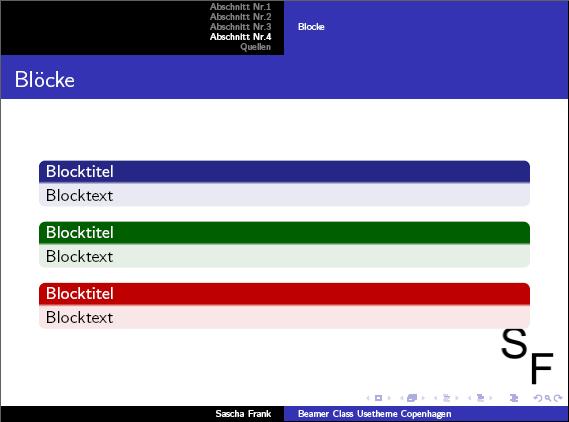Click the section navigation icon
Image resolution: width=569 pixels, height=422 pixels.
click(x=480, y=398)
